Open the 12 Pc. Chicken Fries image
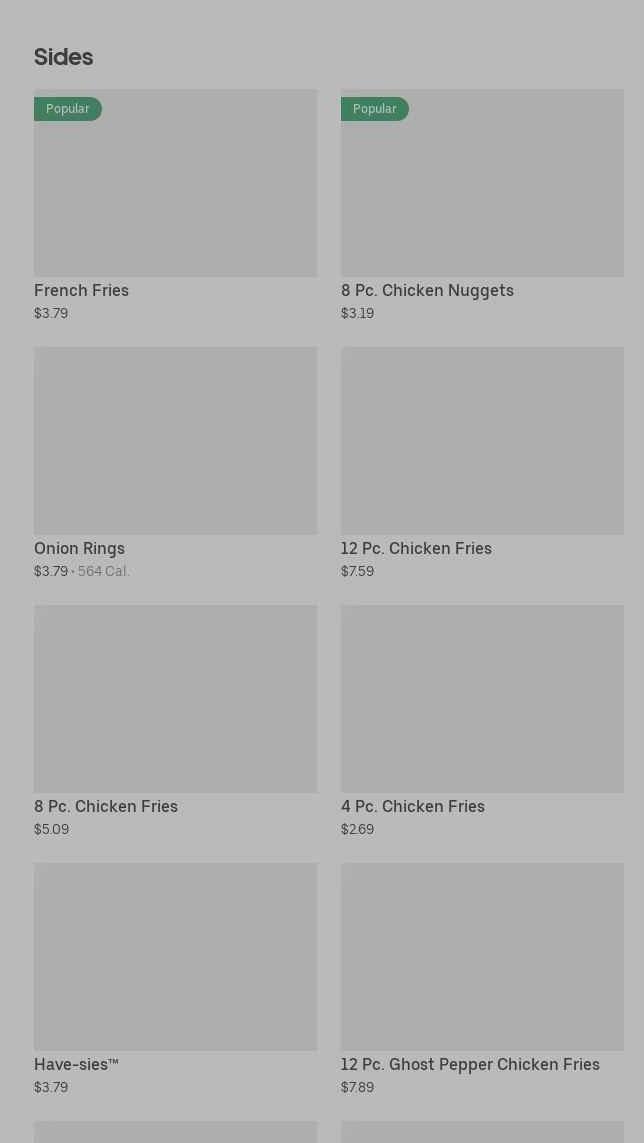The width and height of the screenshot is (644, 1143). pos(482,440)
